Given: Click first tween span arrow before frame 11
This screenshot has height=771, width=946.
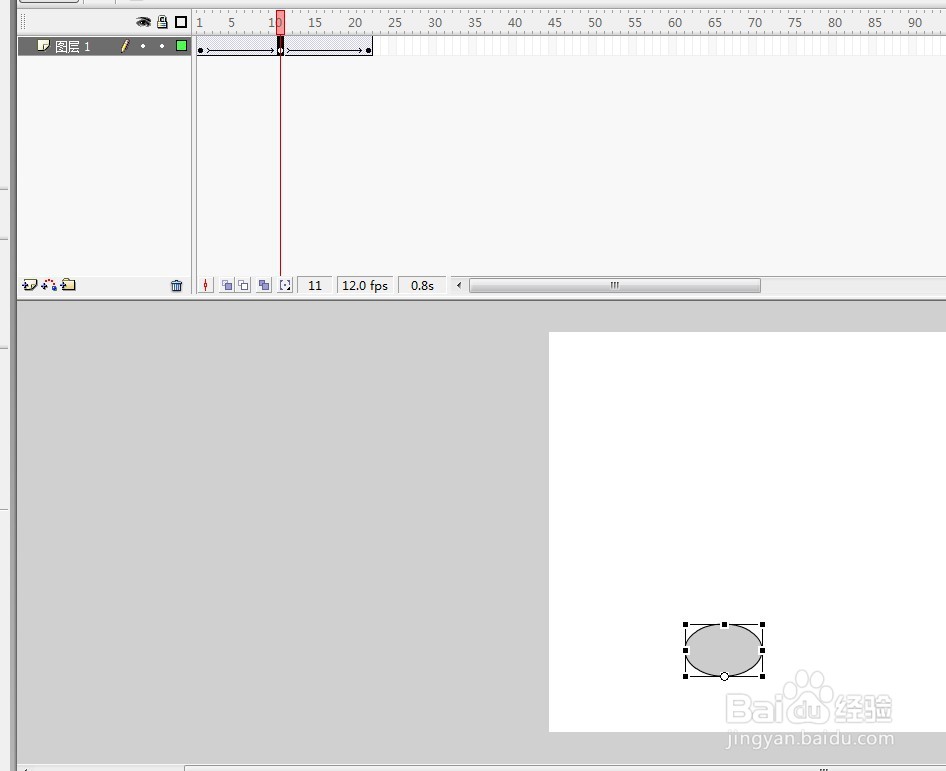Looking at the screenshot, I should [x=241, y=51].
